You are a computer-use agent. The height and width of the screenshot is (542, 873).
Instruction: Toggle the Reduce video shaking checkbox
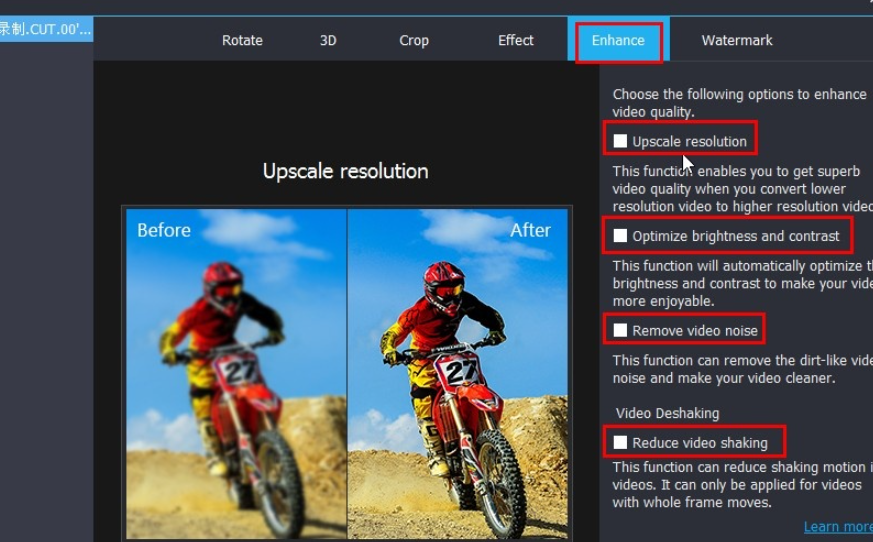620,442
